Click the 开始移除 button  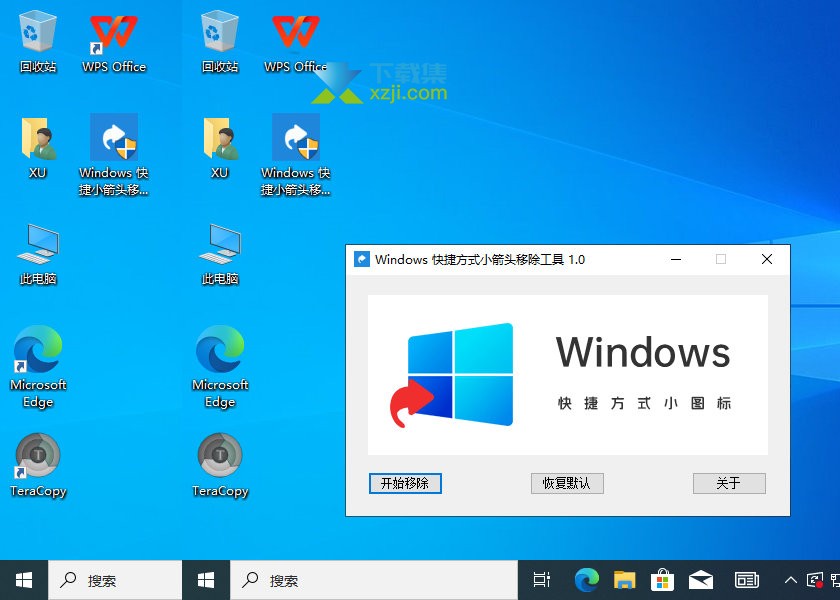point(405,483)
